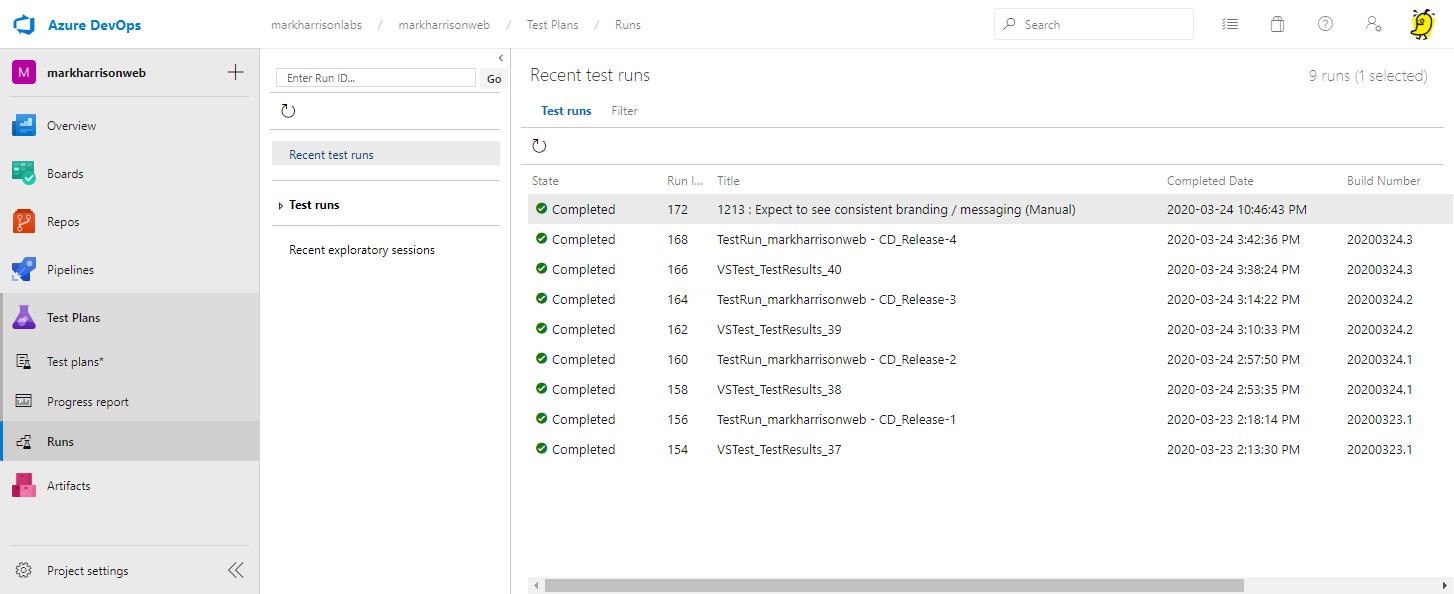Switch to the Filter tab
Image resolution: width=1454 pixels, height=594 pixels.
(624, 111)
